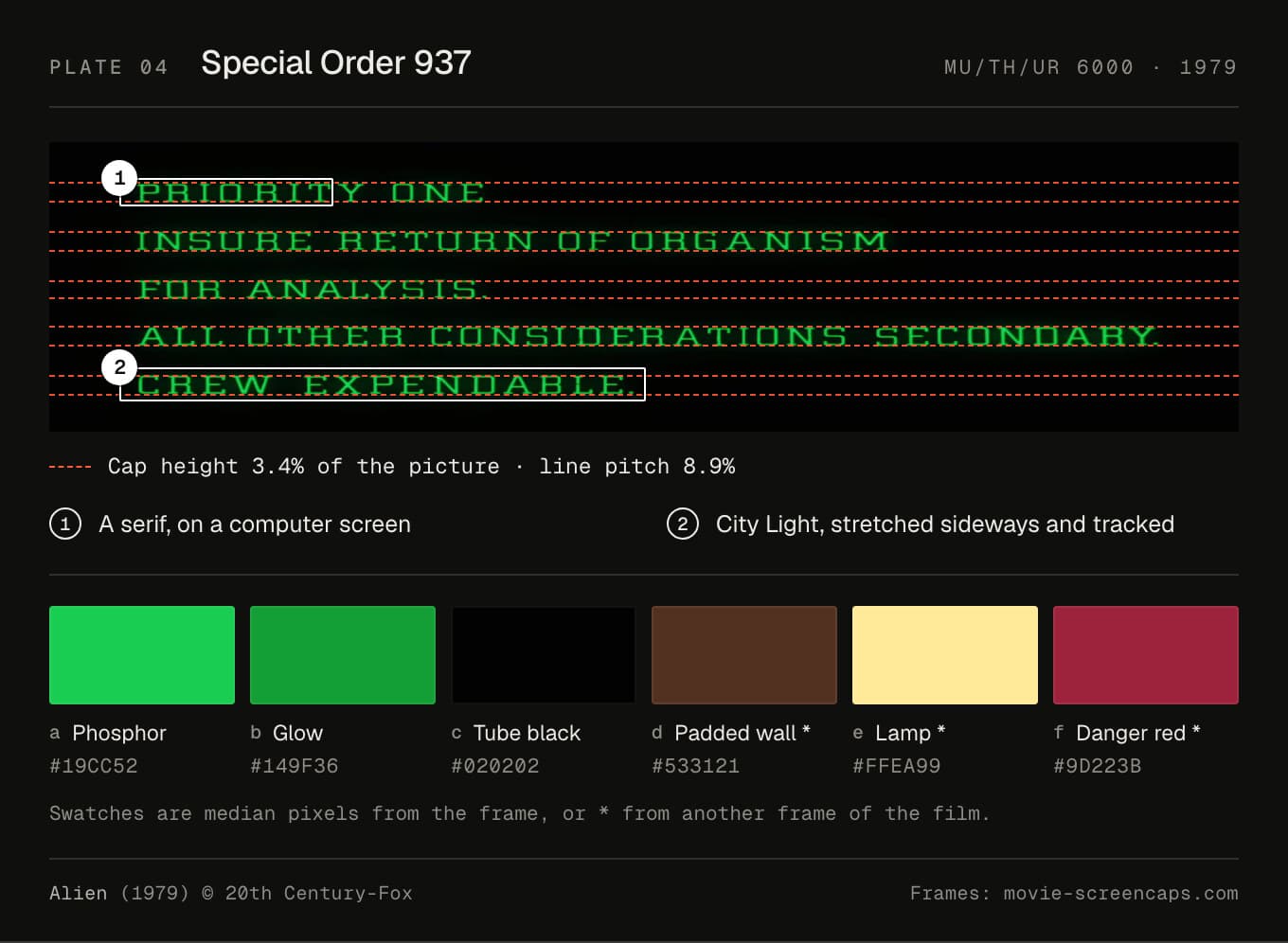Click the 'INSURE RETURN OF ORGANISM' line
This screenshot has width=1288, height=943.
(x=511, y=241)
